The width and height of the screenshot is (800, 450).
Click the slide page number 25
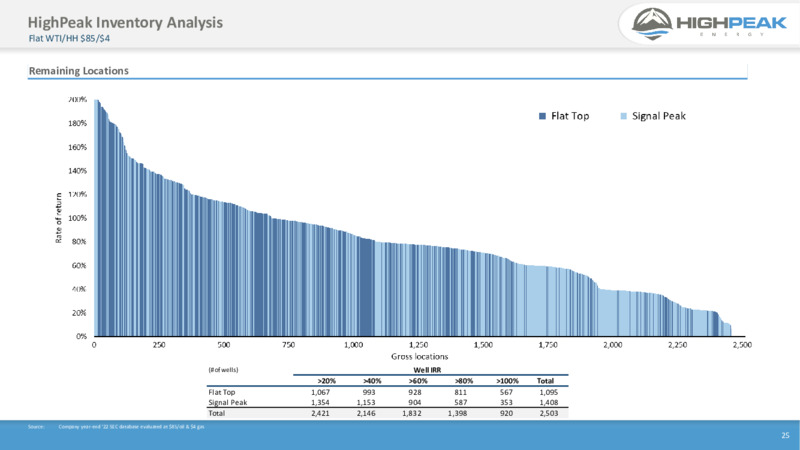coord(785,435)
